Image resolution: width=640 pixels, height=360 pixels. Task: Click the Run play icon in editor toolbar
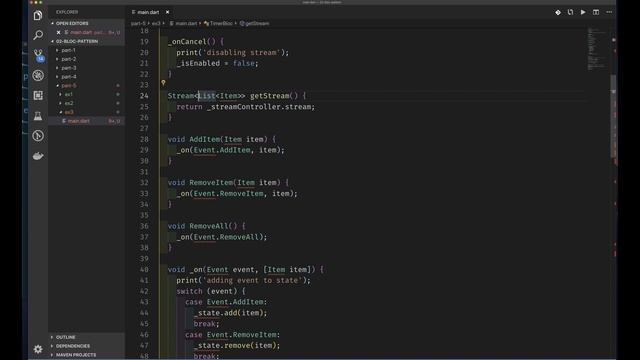pos(583,12)
